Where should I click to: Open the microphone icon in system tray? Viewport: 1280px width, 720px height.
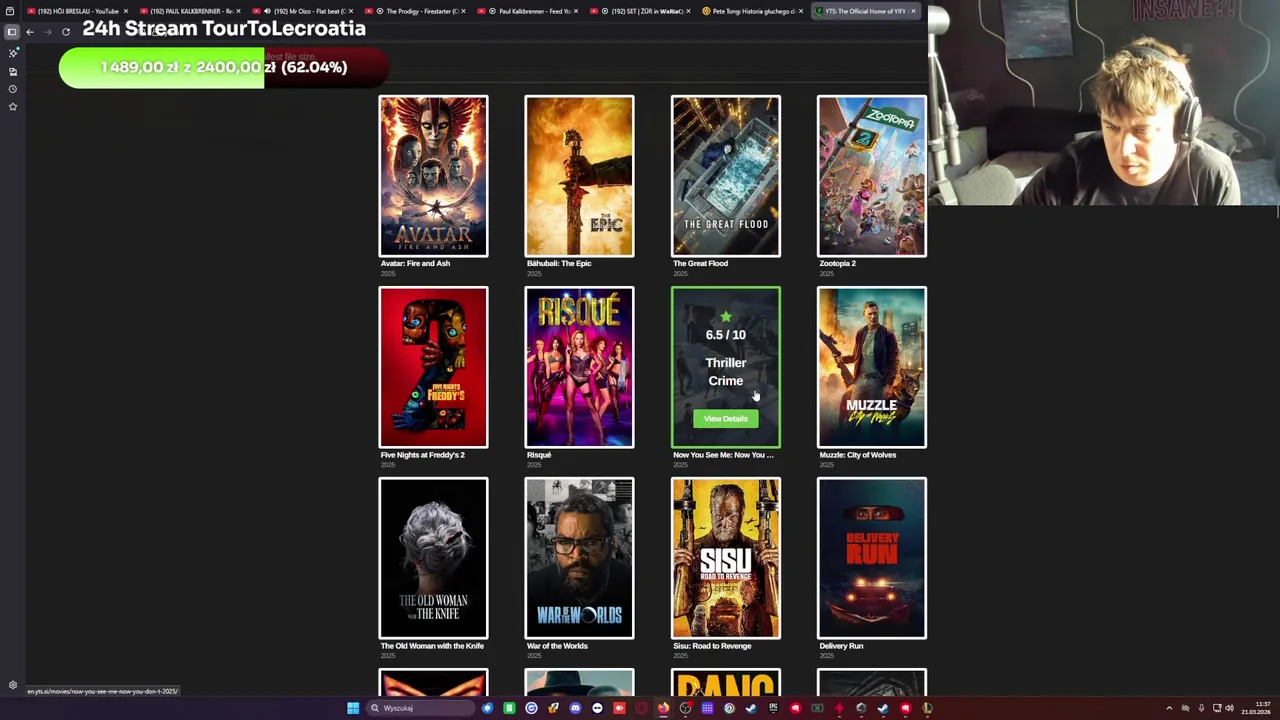(1201, 708)
